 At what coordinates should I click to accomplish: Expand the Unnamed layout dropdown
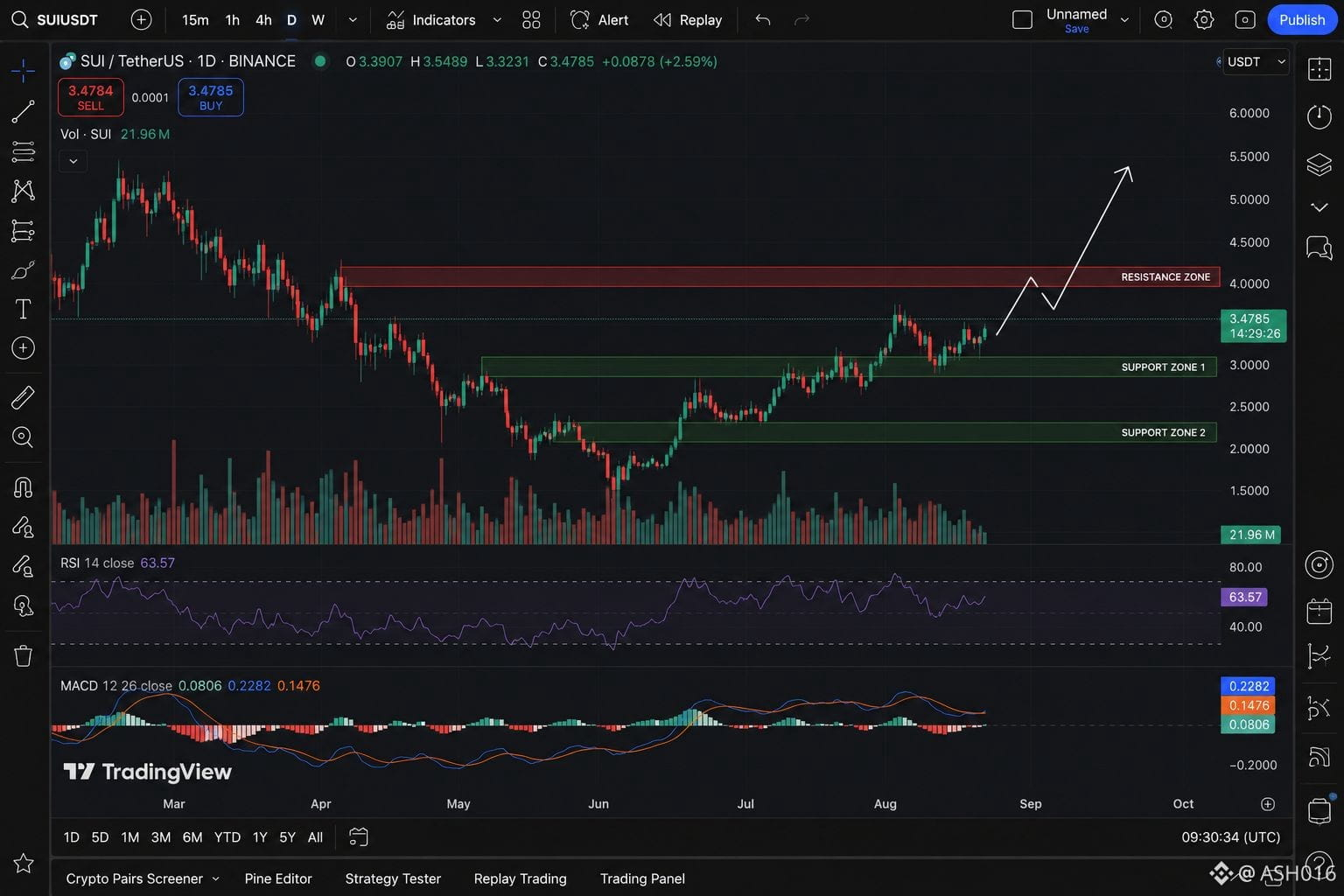(1124, 20)
